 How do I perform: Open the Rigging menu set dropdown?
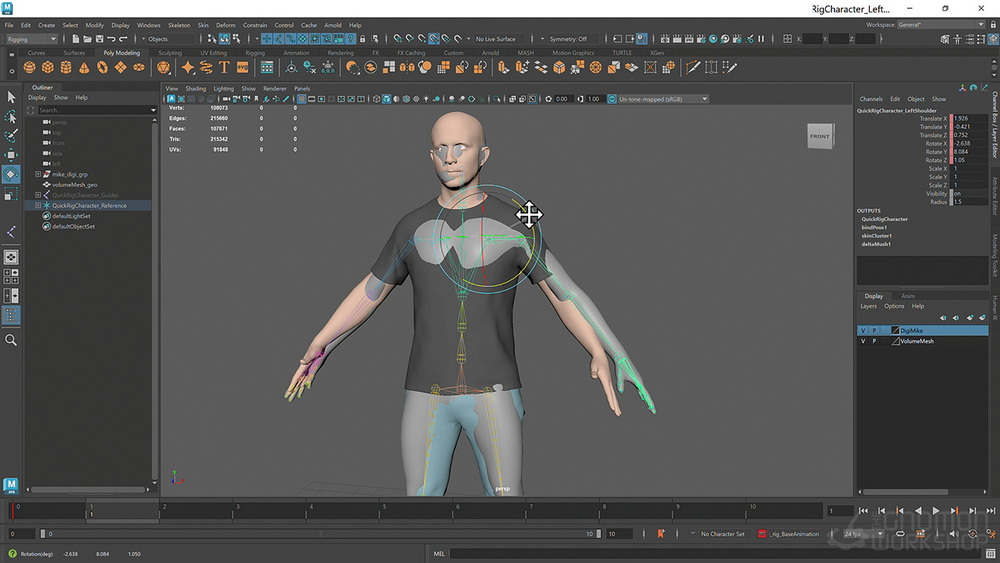[30, 39]
